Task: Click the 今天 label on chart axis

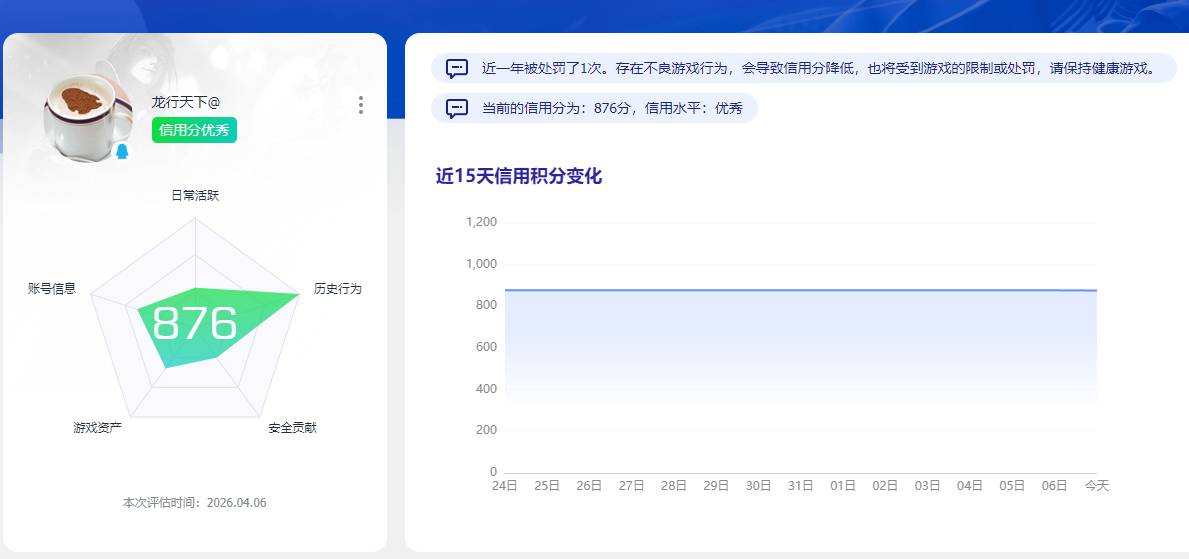Action: (x=1096, y=486)
